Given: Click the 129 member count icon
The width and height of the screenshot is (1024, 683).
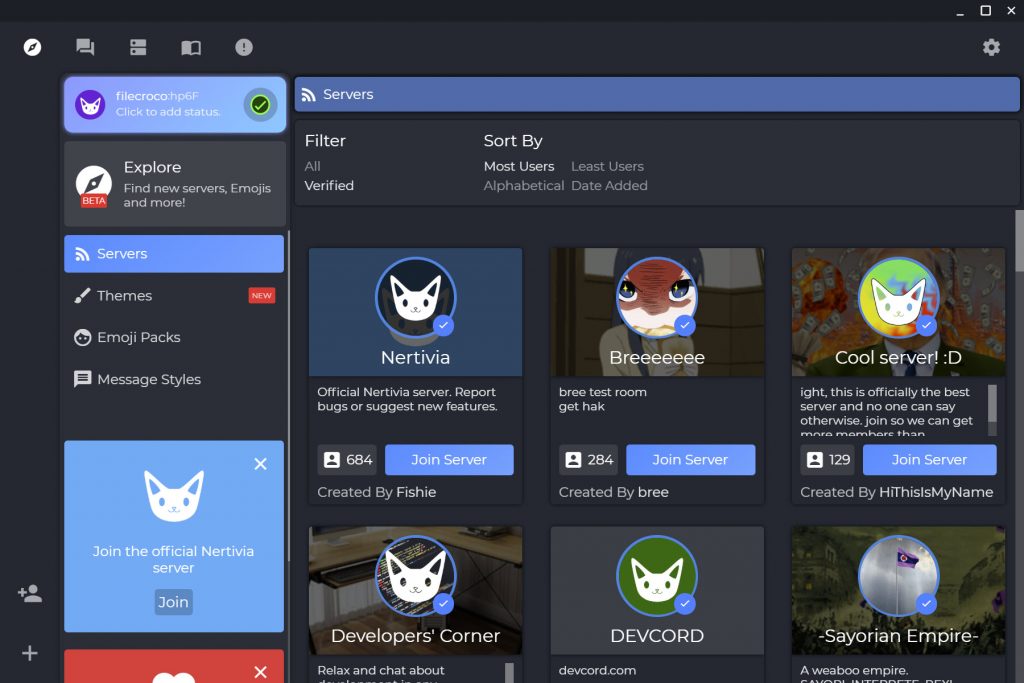Looking at the screenshot, I should click(814, 460).
